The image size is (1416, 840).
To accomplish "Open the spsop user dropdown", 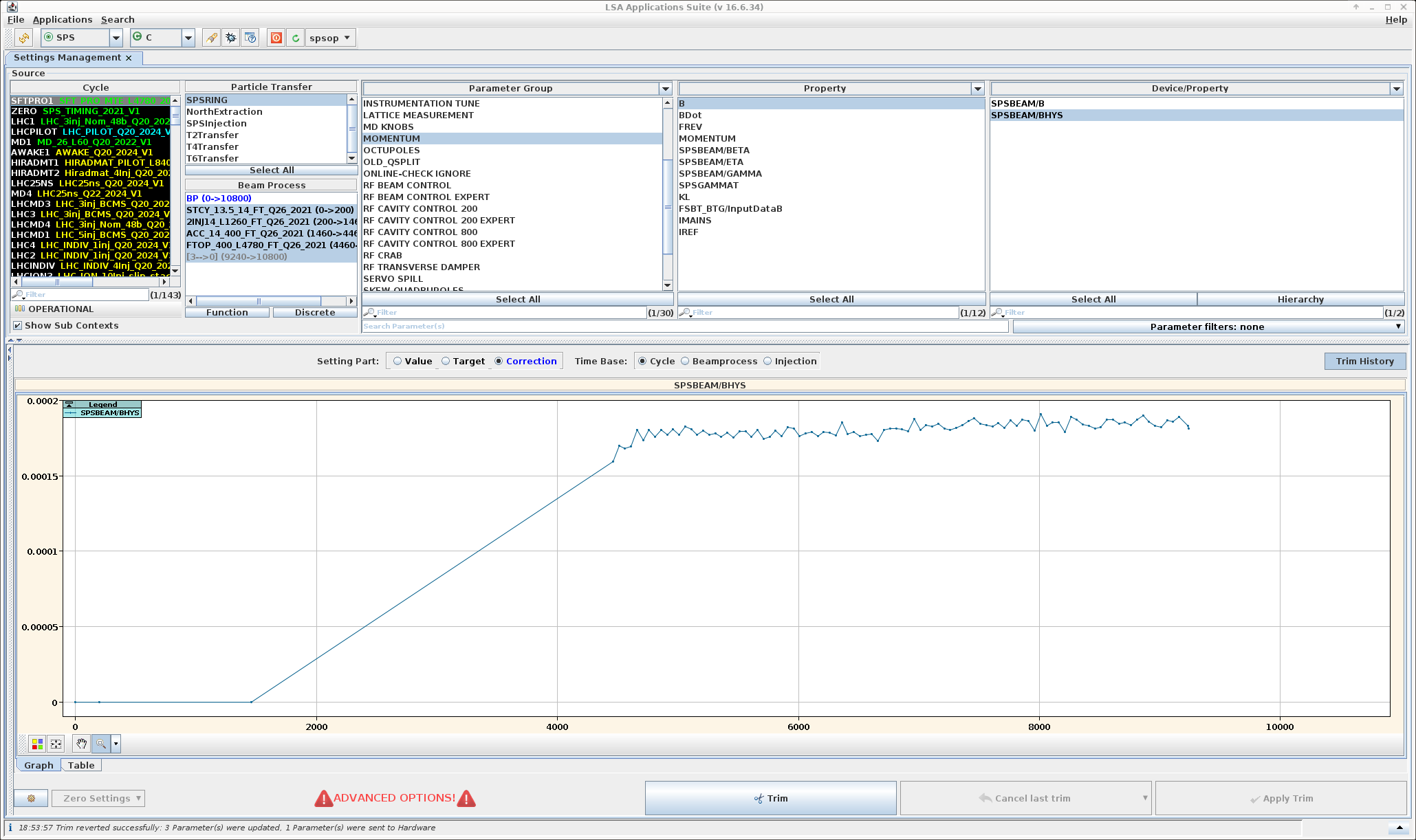I will click(330, 38).
